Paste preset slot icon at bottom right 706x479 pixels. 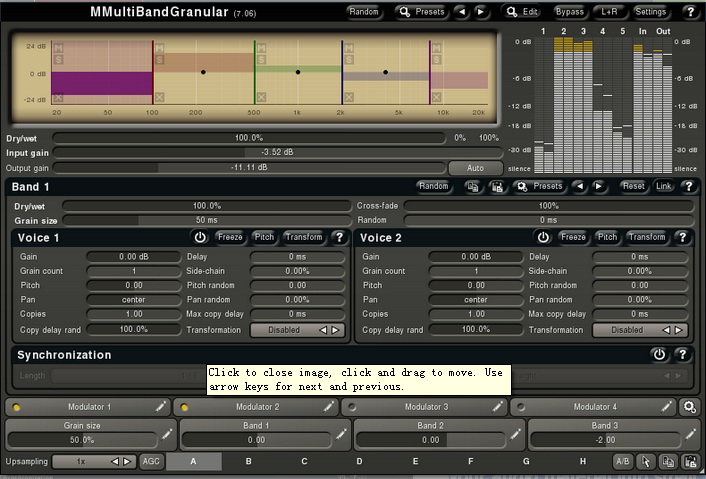point(690,461)
